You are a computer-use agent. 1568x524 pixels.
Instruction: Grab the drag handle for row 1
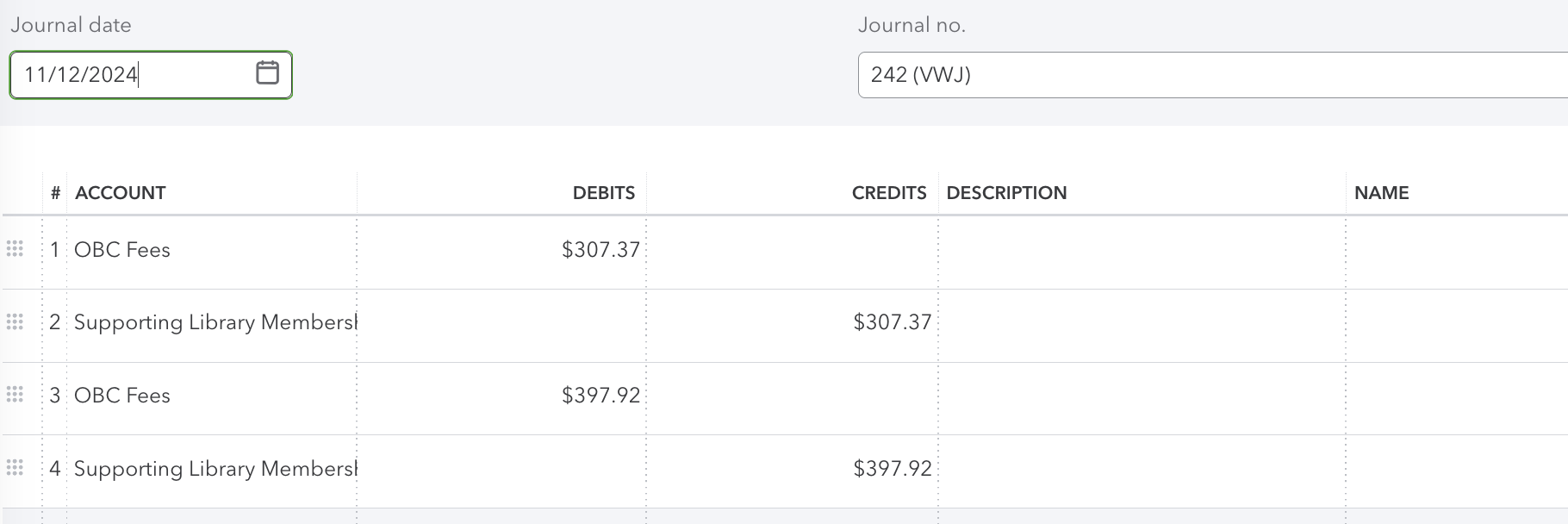[x=15, y=249]
